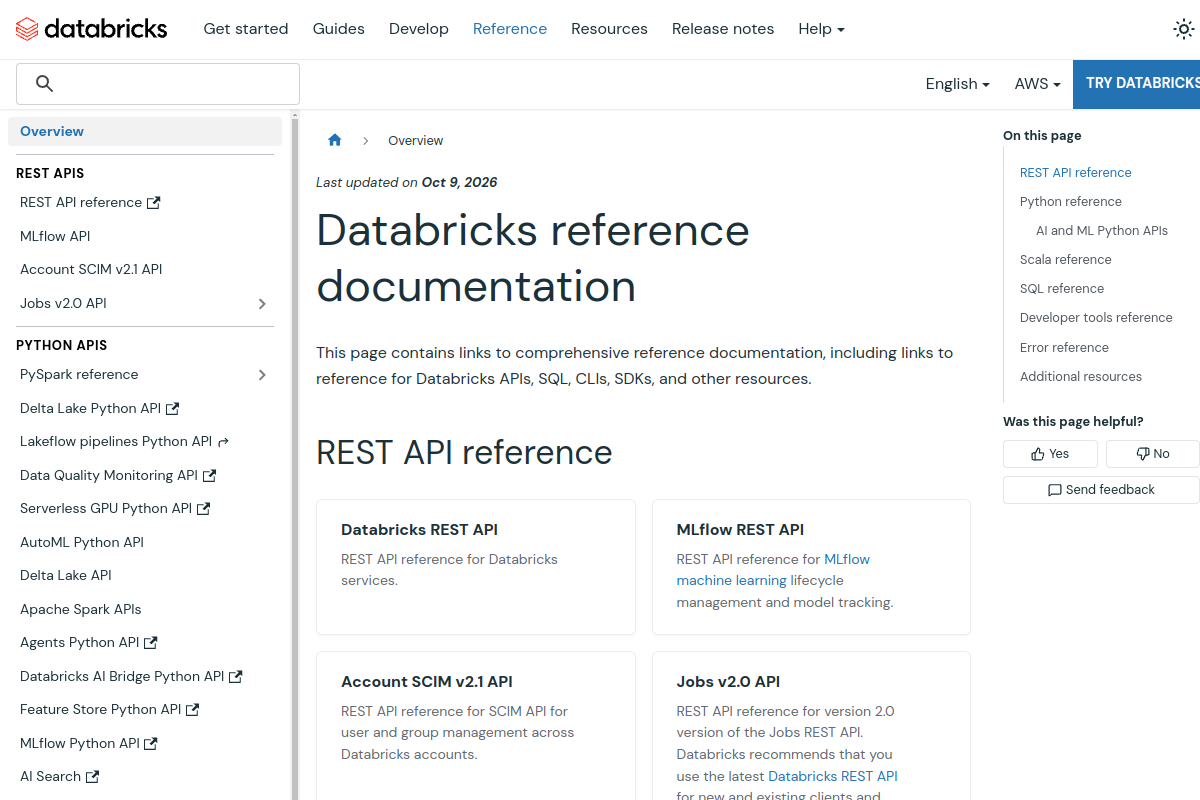Click the Overview breadcrumb text

pos(416,141)
